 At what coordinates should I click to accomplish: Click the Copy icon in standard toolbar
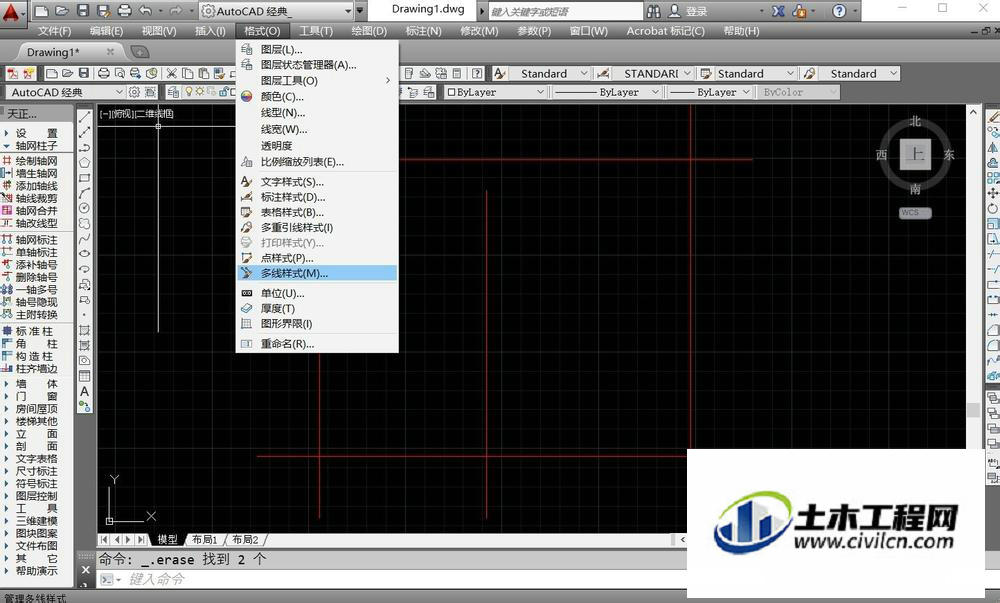187,73
